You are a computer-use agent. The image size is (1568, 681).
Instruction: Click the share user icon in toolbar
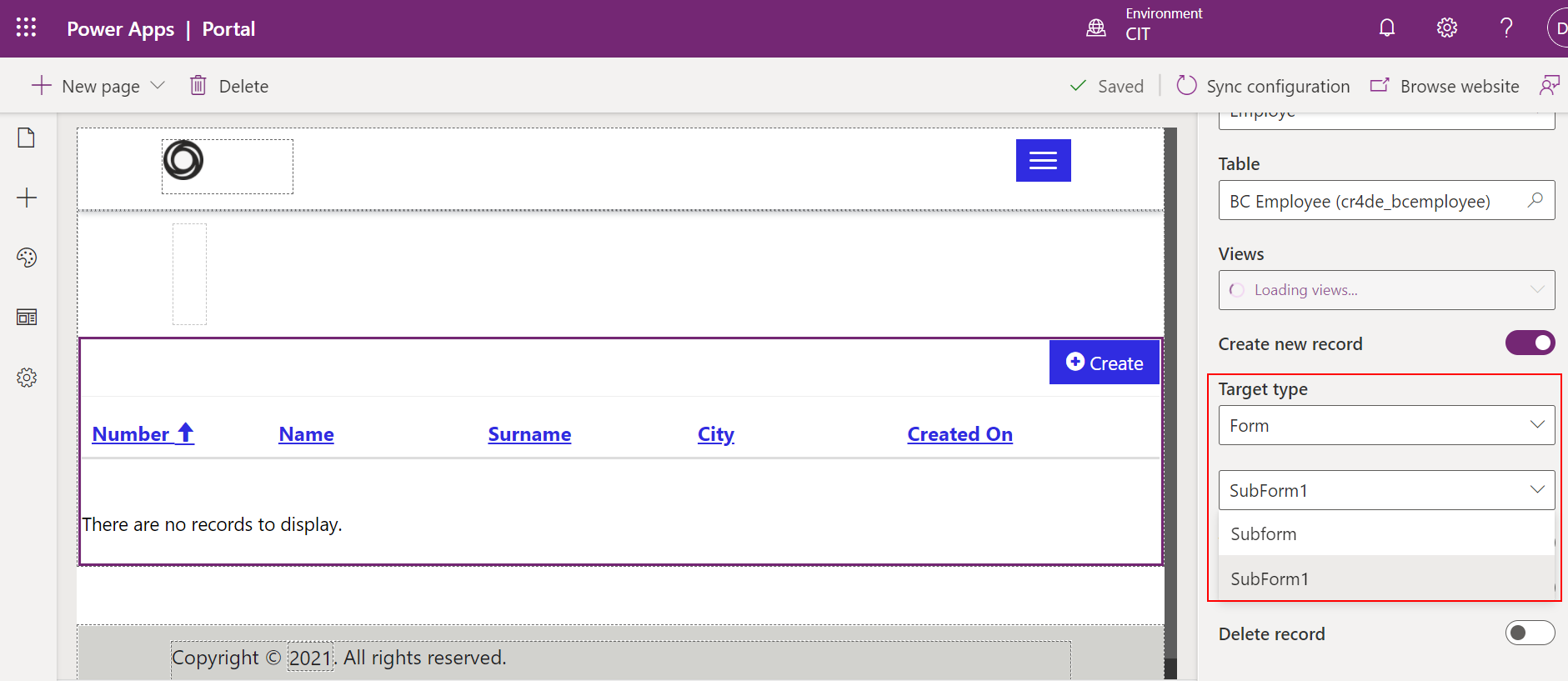1550,86
